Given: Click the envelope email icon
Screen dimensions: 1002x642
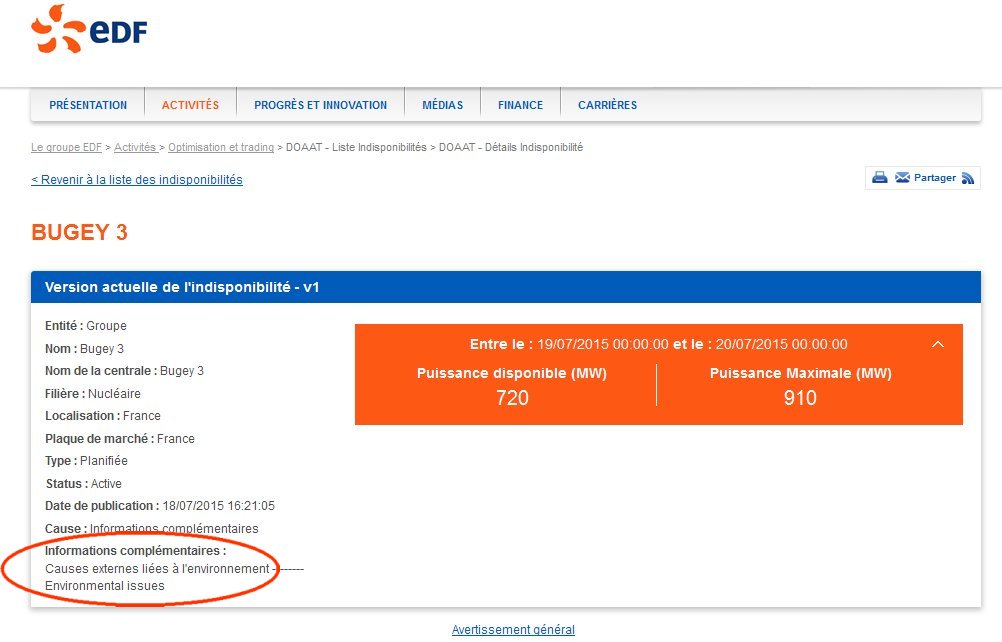Looking at the screenshot, I should (902, 178).
